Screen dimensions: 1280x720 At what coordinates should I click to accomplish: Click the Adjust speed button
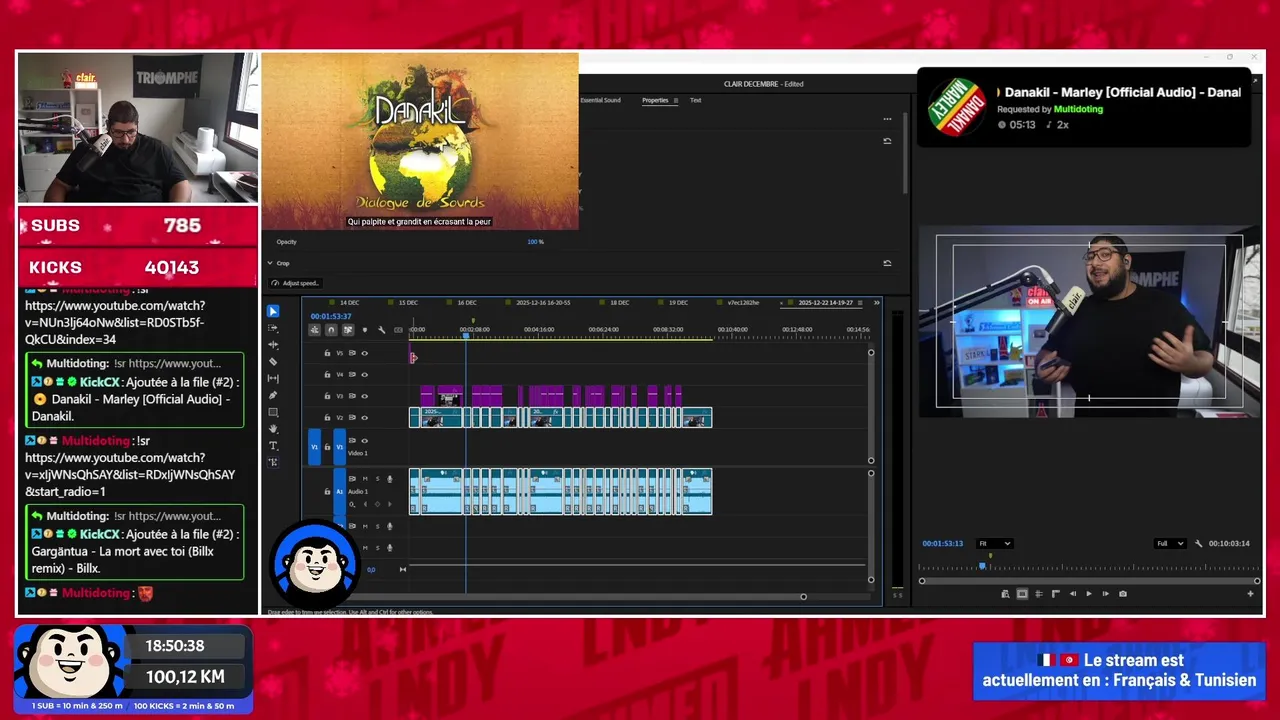point(294,283)
